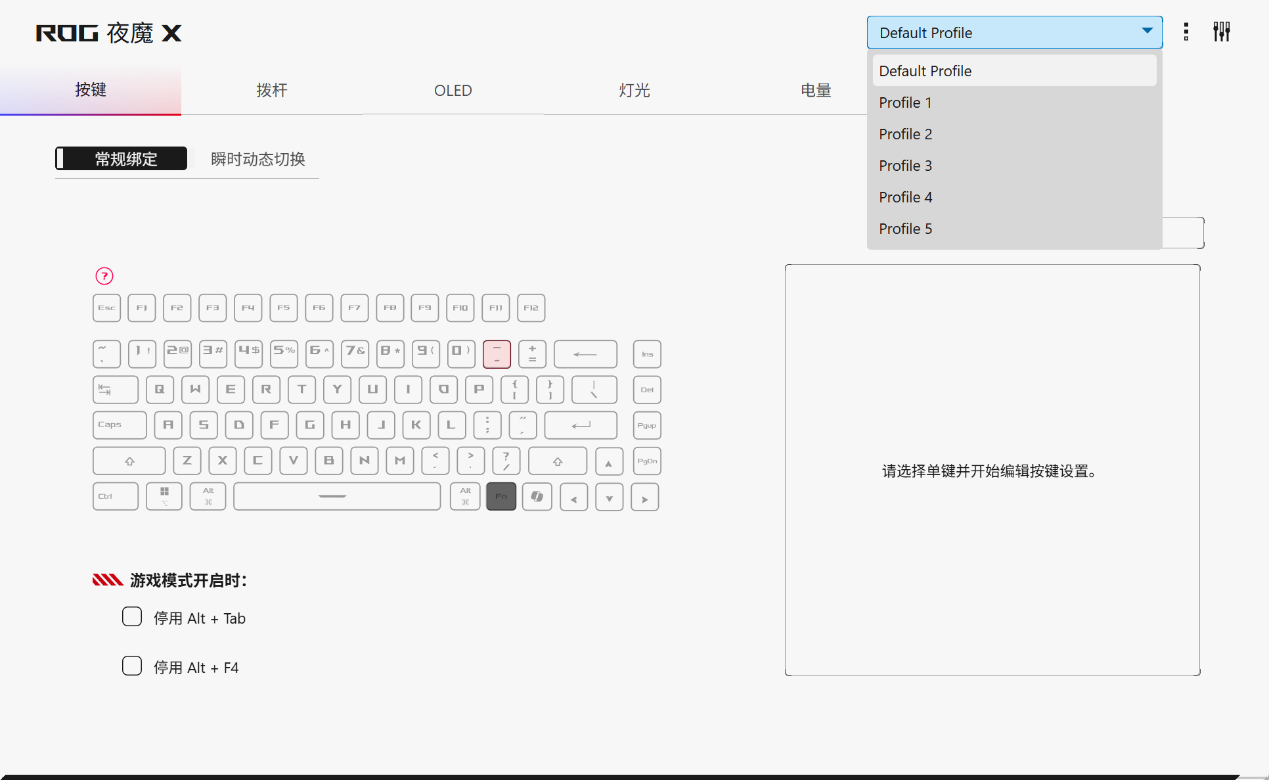Enable the 停用 Alt + Tab checkbox

point(132,617)
